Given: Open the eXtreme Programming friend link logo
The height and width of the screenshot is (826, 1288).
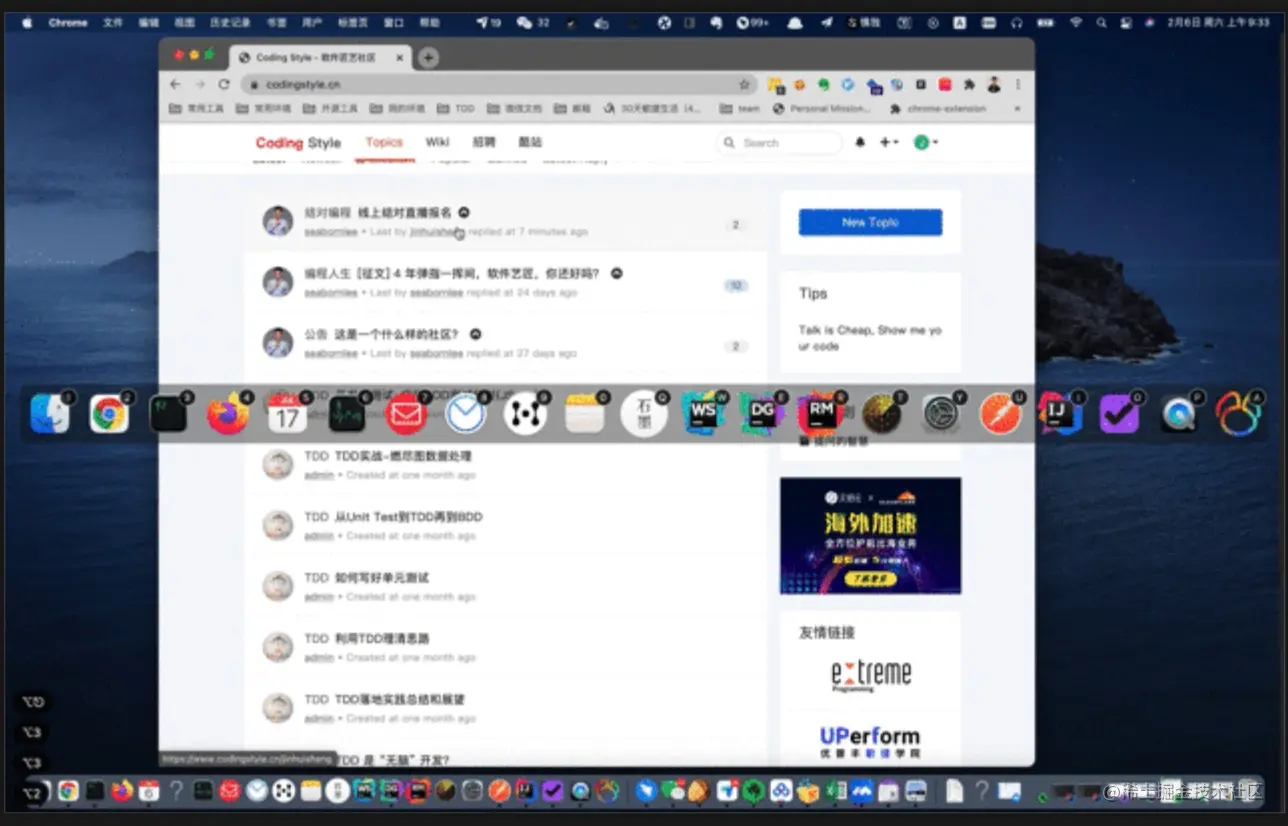Looking at the screenshot, I should (x=871, y=675).
